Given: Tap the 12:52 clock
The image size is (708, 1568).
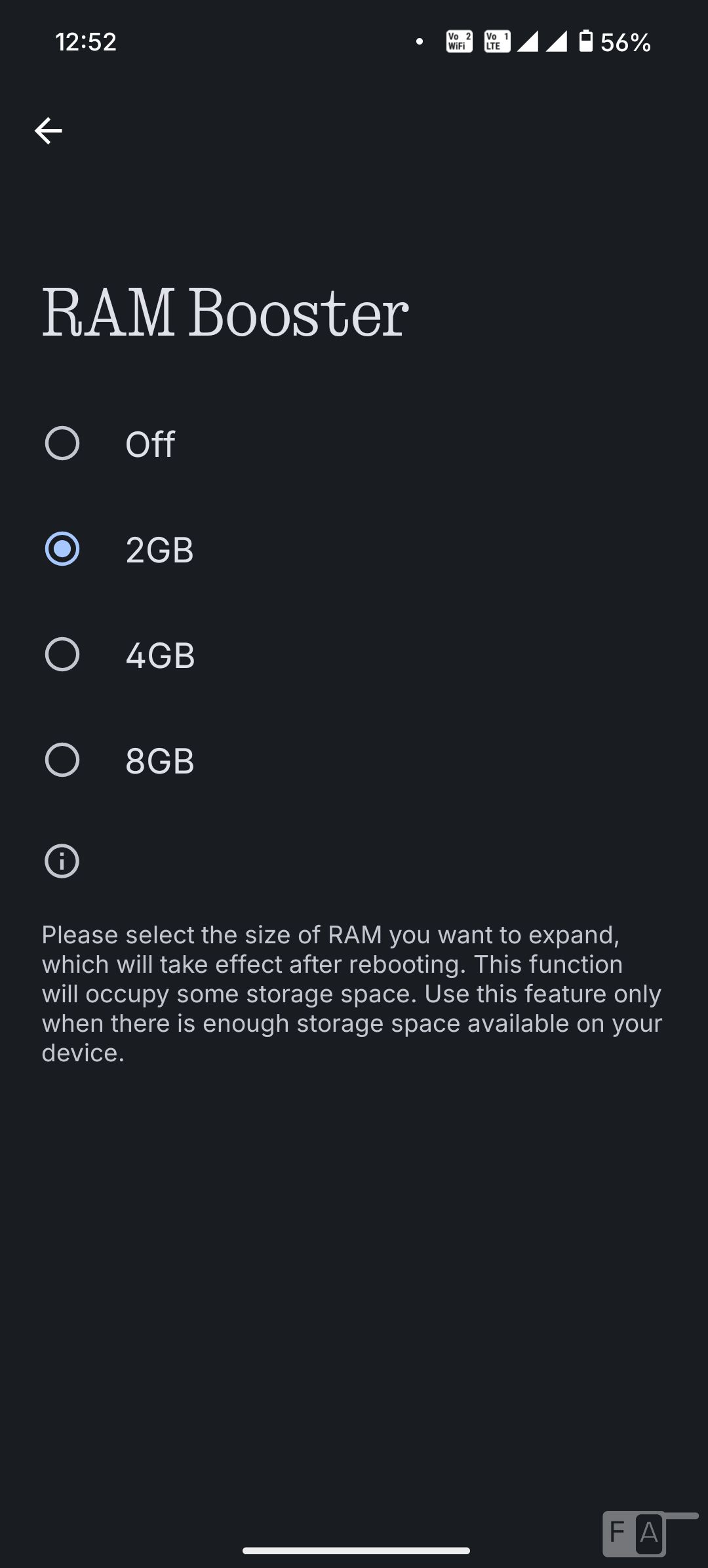Looking at the screenshot, I should 86,42.
